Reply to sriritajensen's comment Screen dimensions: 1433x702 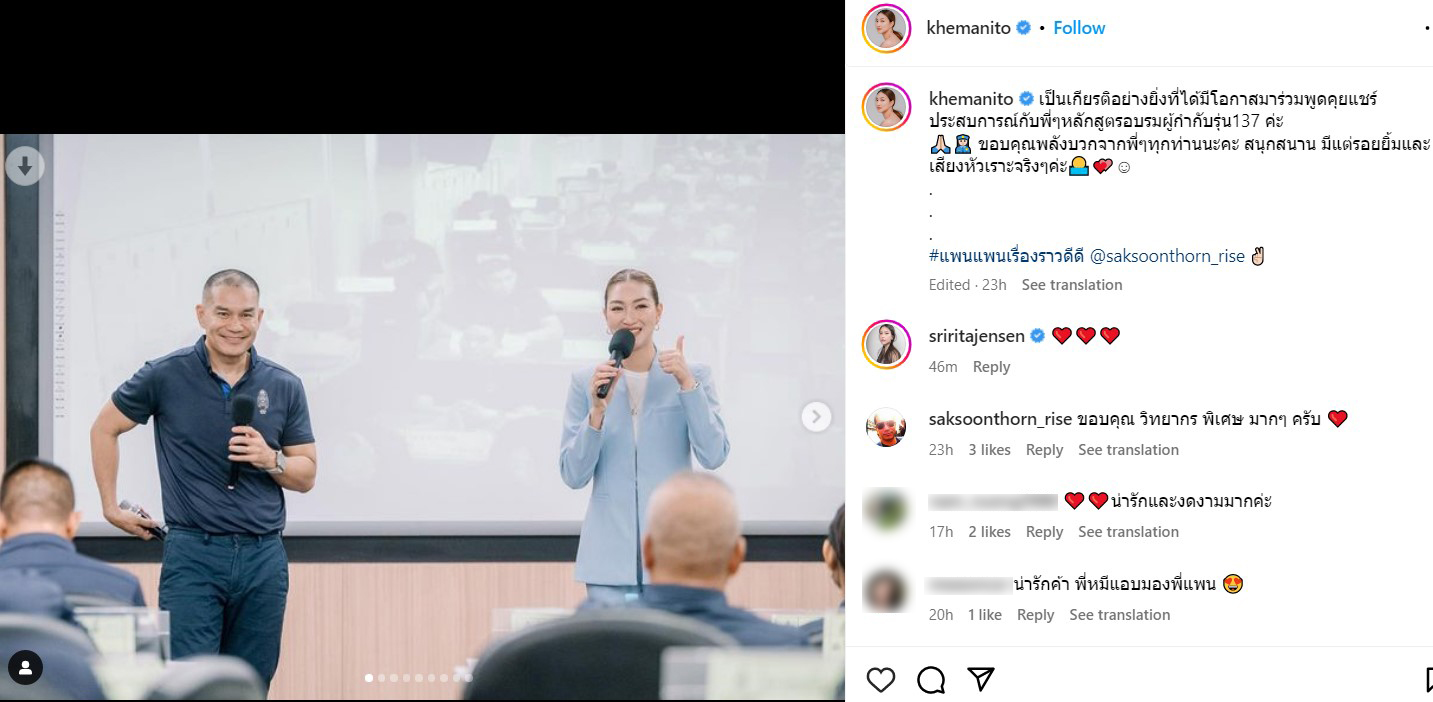(x=991, y=367)
